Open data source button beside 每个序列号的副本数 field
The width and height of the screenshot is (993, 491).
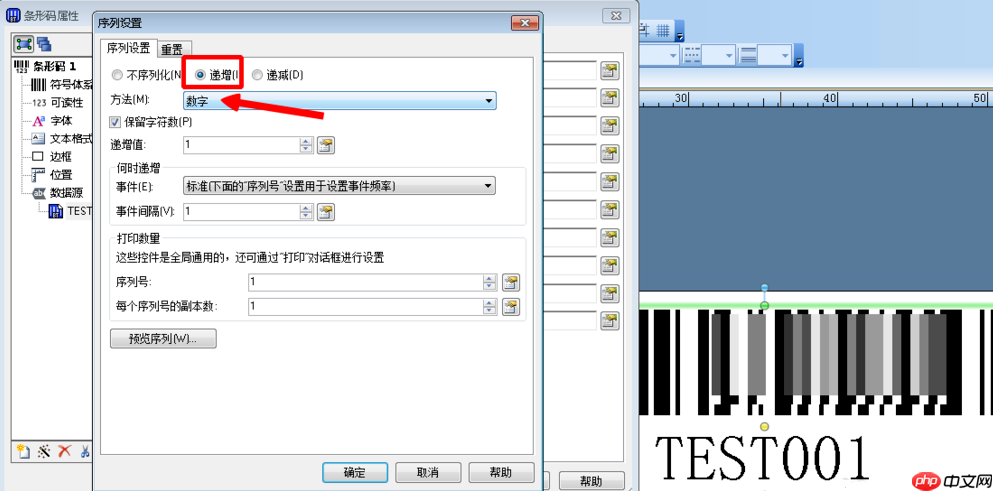coord(510,307)
